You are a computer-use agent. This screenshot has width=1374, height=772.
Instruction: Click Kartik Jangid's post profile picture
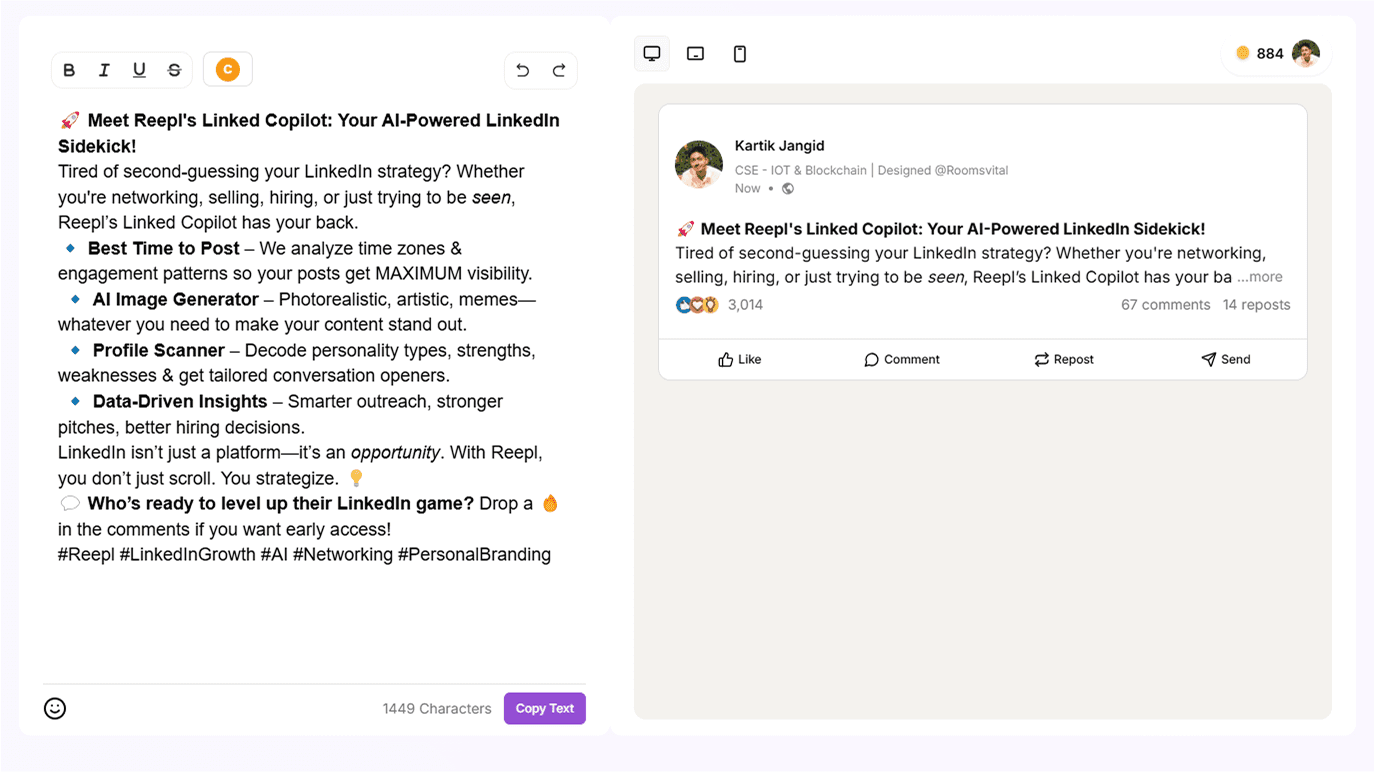[x=699, y=165]
